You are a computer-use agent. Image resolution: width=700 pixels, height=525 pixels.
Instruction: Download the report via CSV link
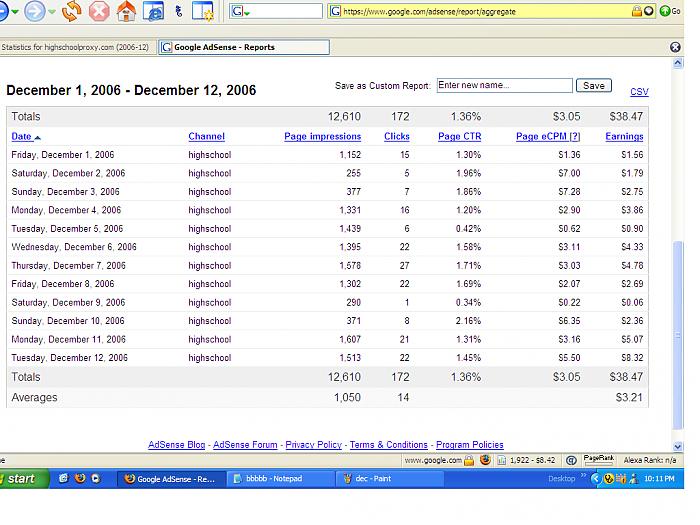[x=639, y=92]
